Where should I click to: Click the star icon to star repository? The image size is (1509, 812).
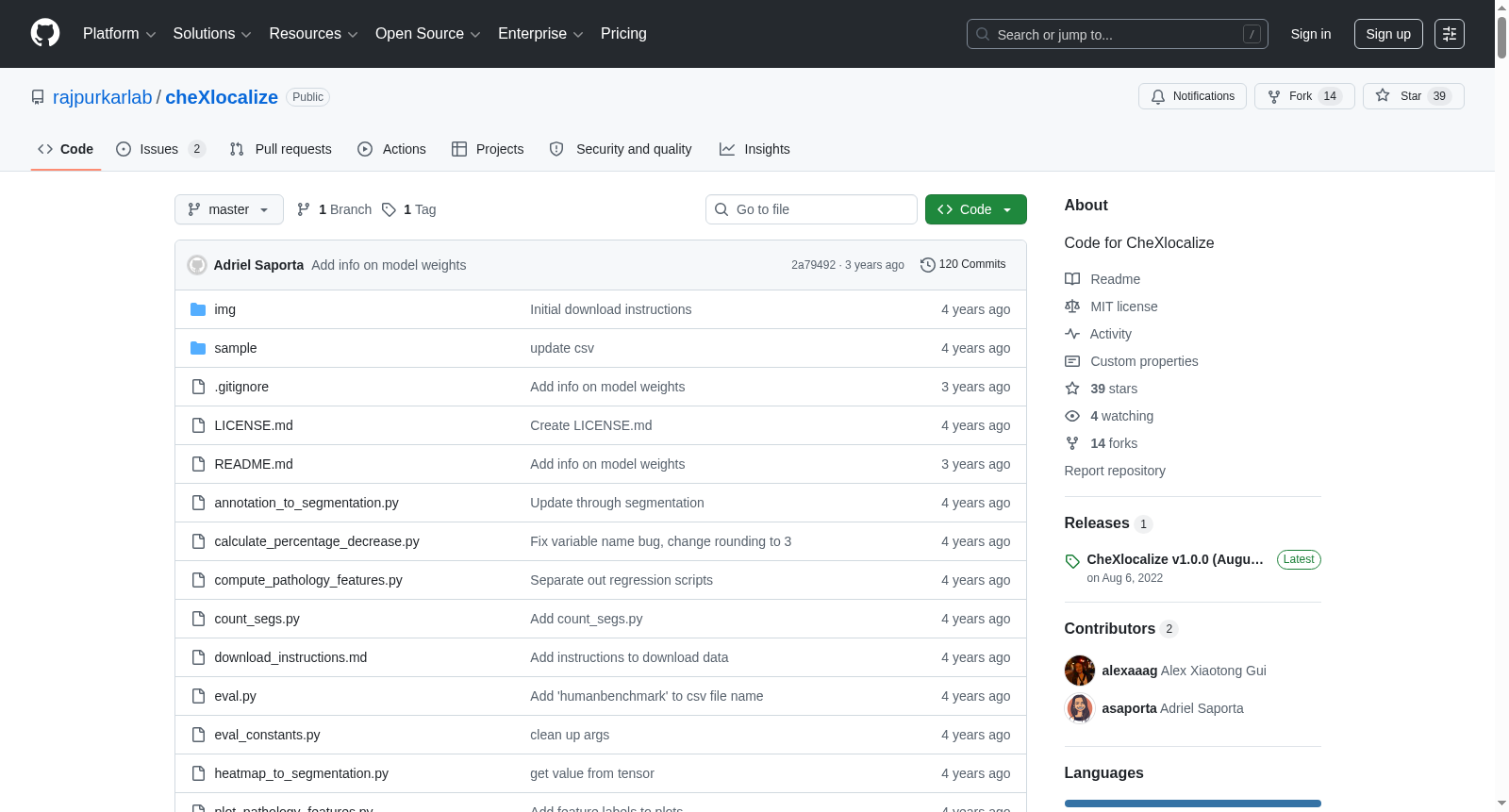(x=1383, y=95)
